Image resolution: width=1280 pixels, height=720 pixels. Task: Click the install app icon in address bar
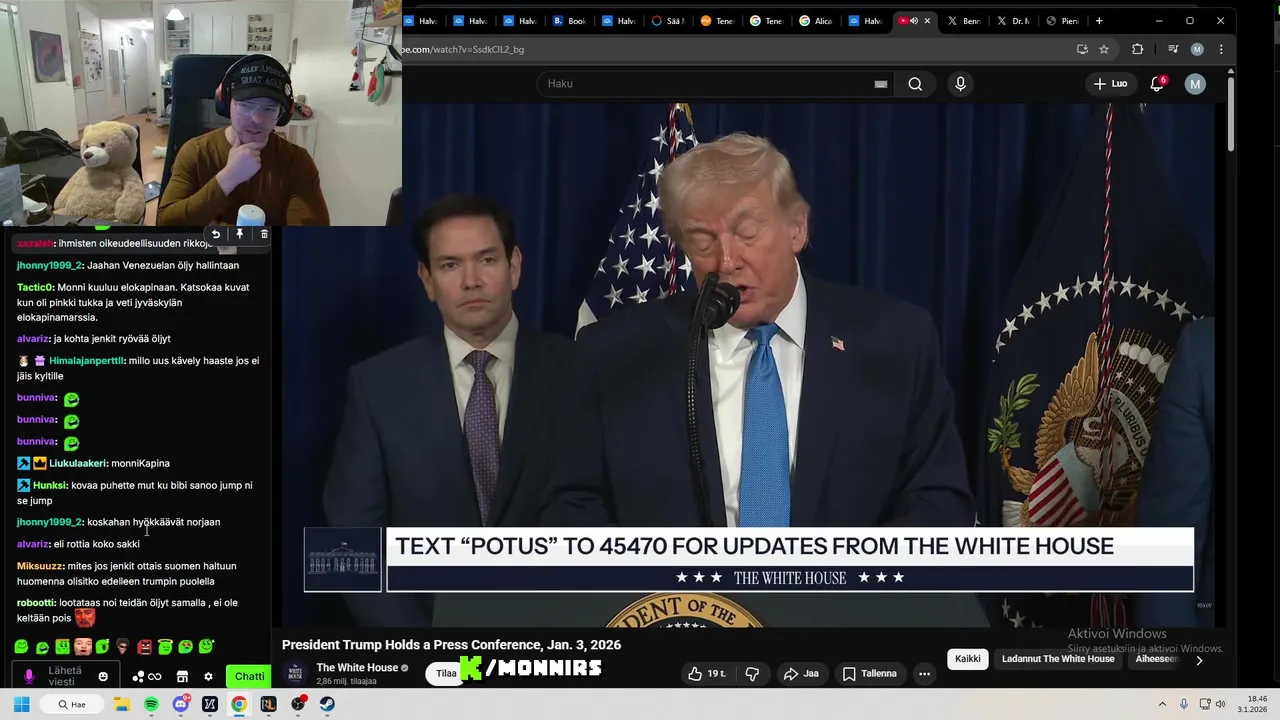[1082, 49]
